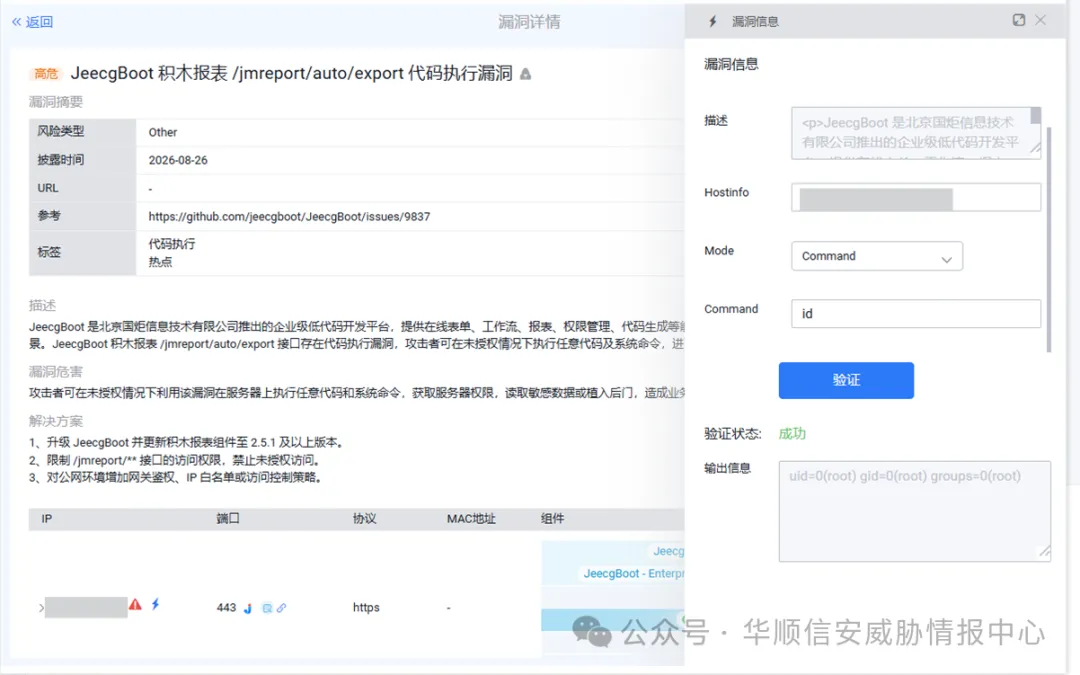Click the lightning icon in the 漏洞信息 panel header

coord(713,21)
